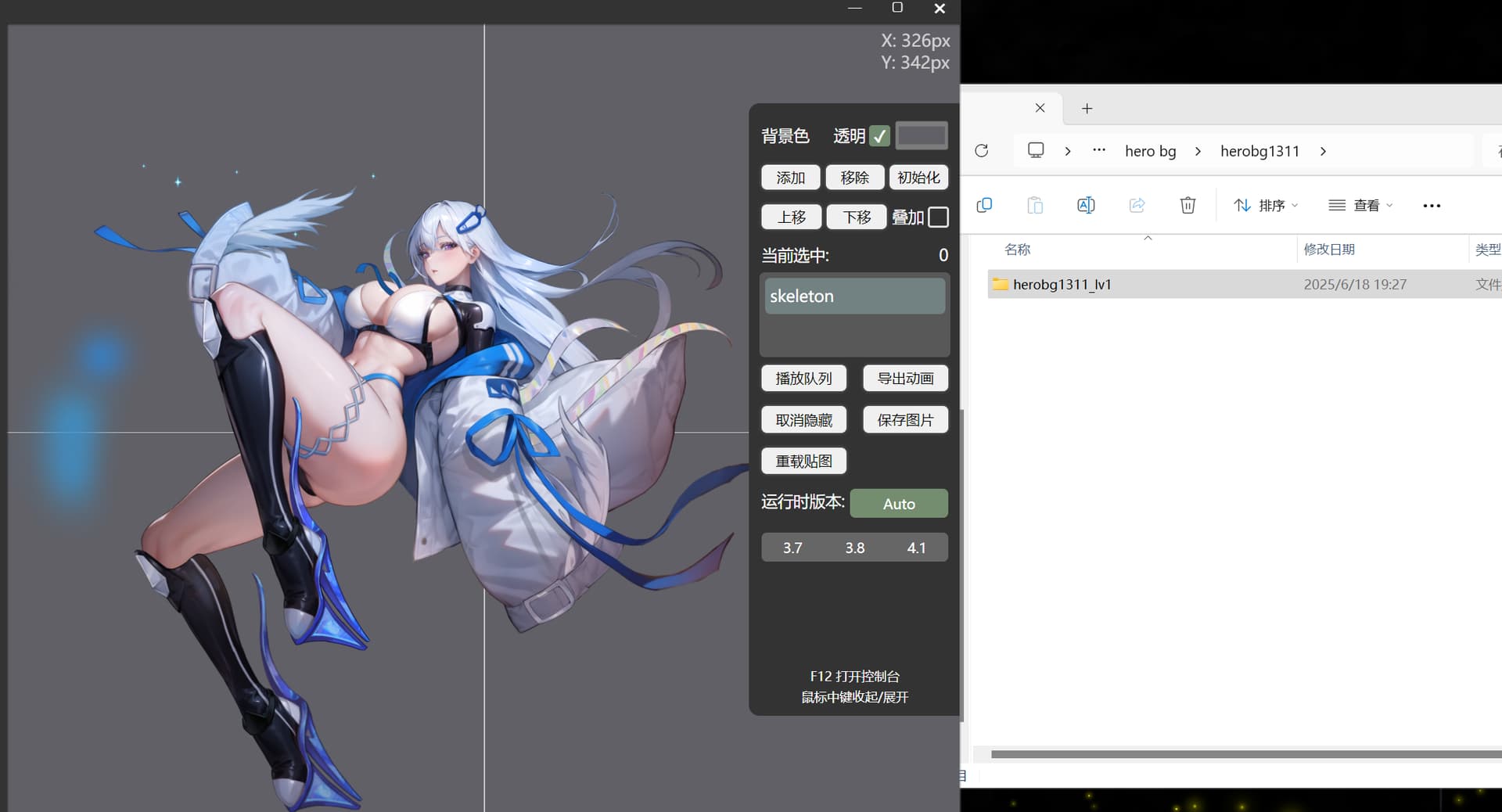Click the horizontal scrollbar in Explorer

[1245, 755]
